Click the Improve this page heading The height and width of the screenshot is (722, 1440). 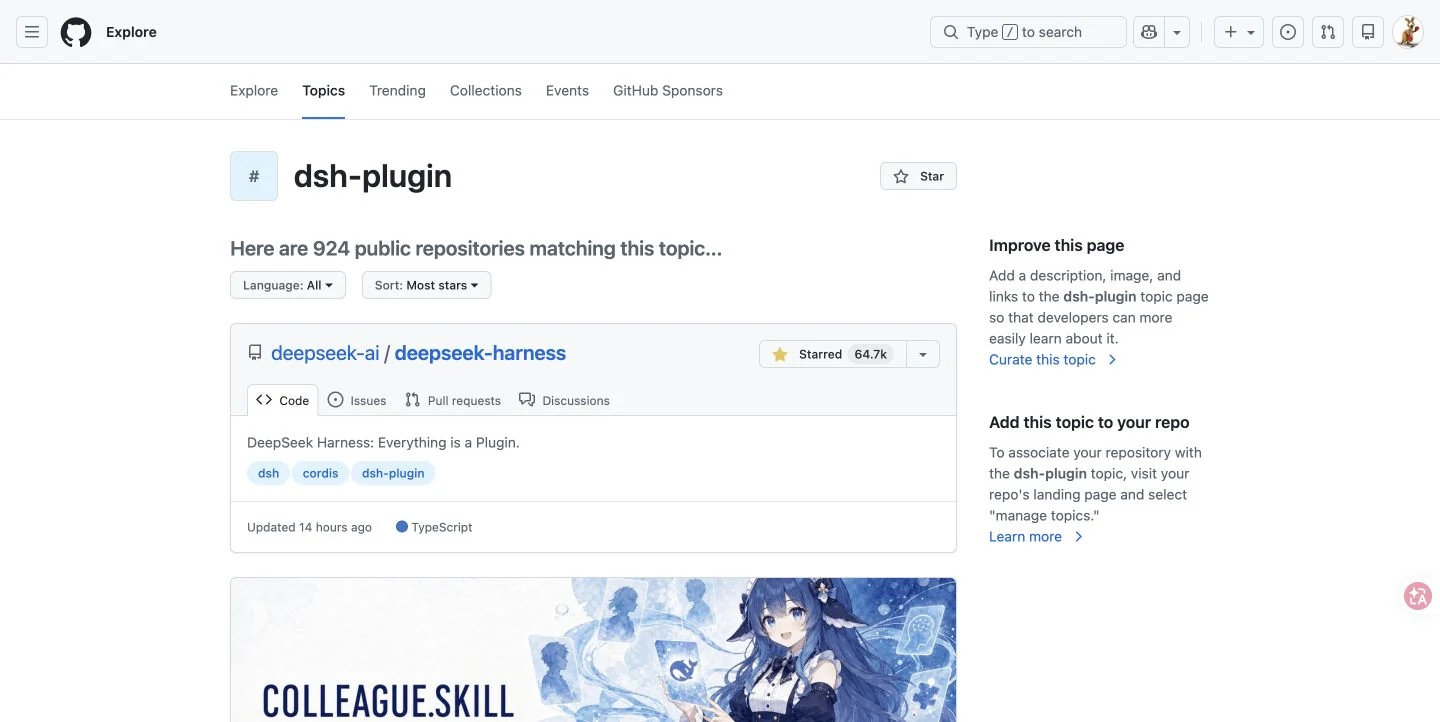[x=1056, y=245]
